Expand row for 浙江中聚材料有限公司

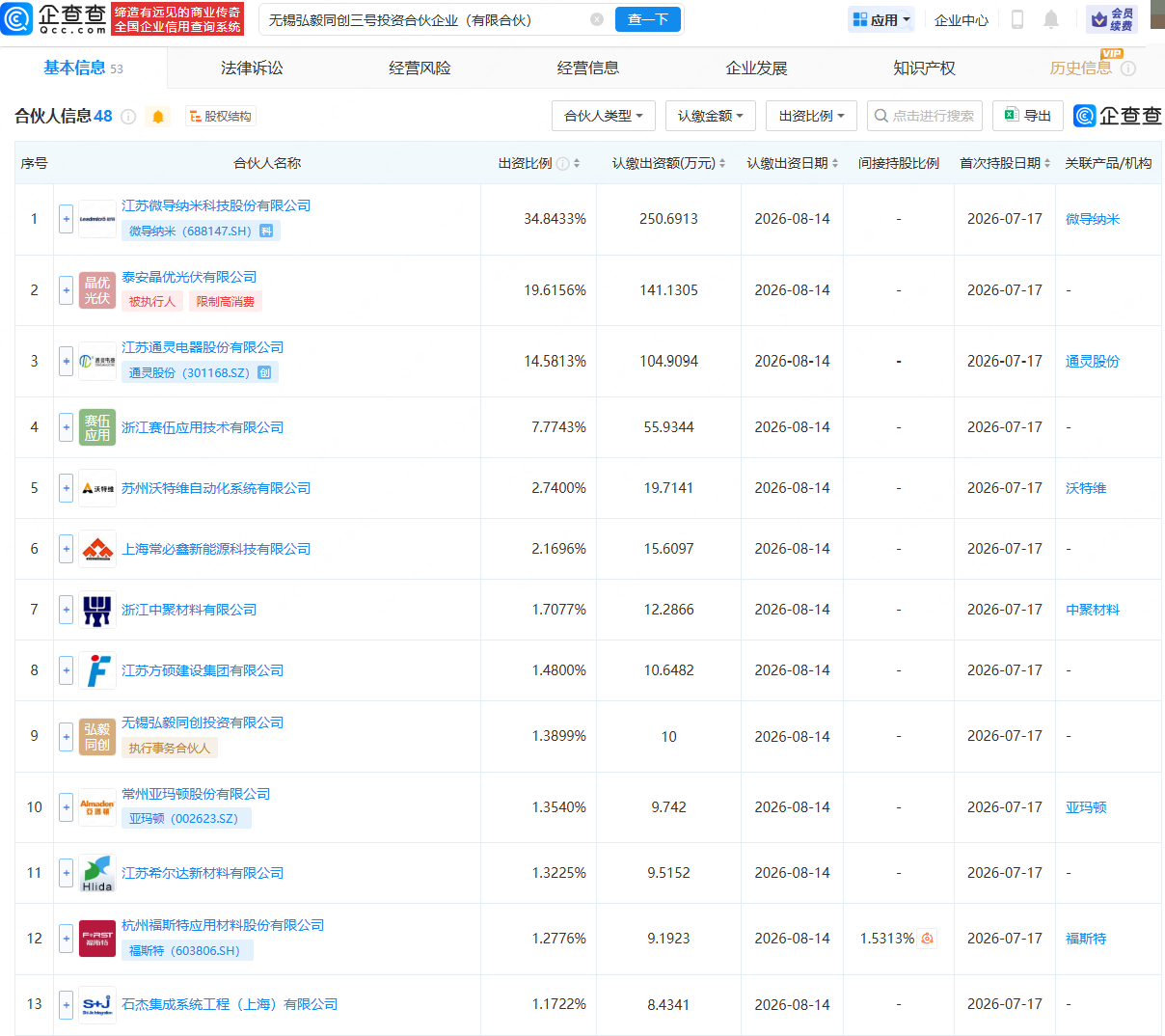(66, 610)
